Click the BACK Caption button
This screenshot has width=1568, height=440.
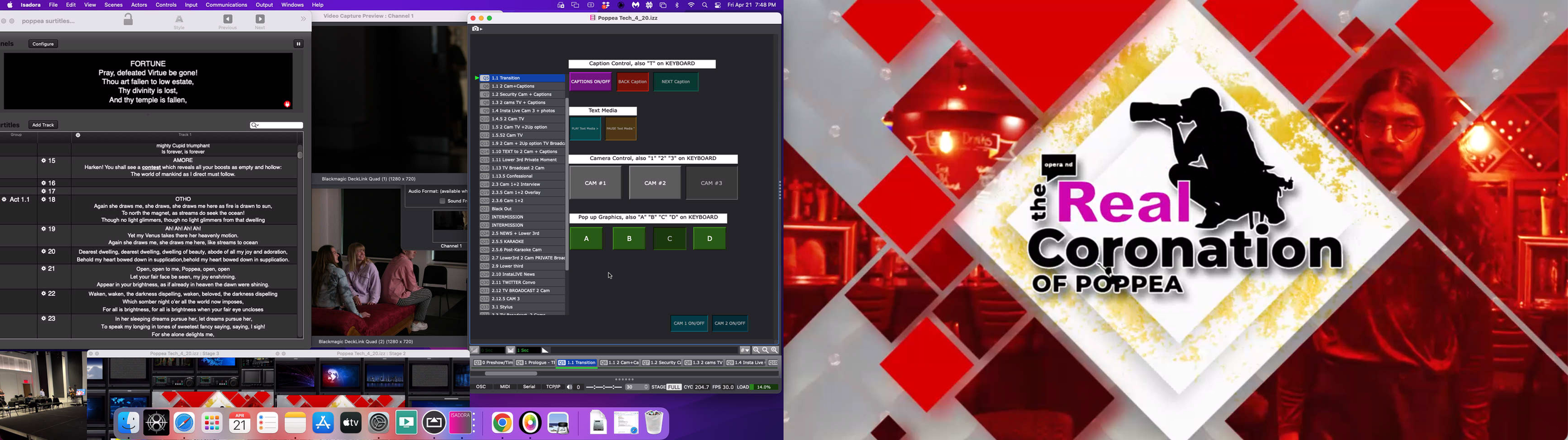[632, 82]
